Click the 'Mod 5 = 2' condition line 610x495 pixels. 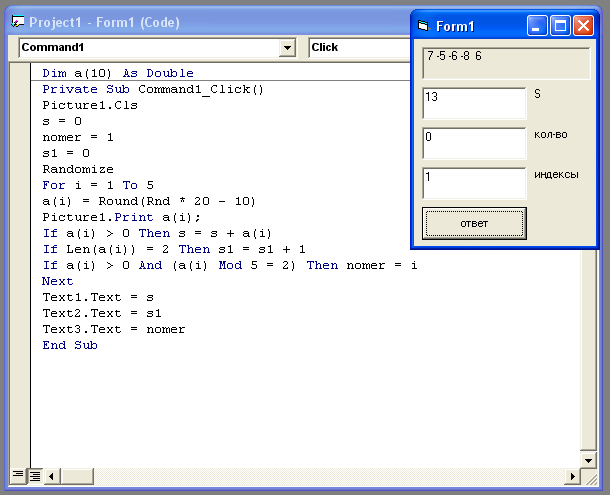pyautogui.click(x=230, y=265)
